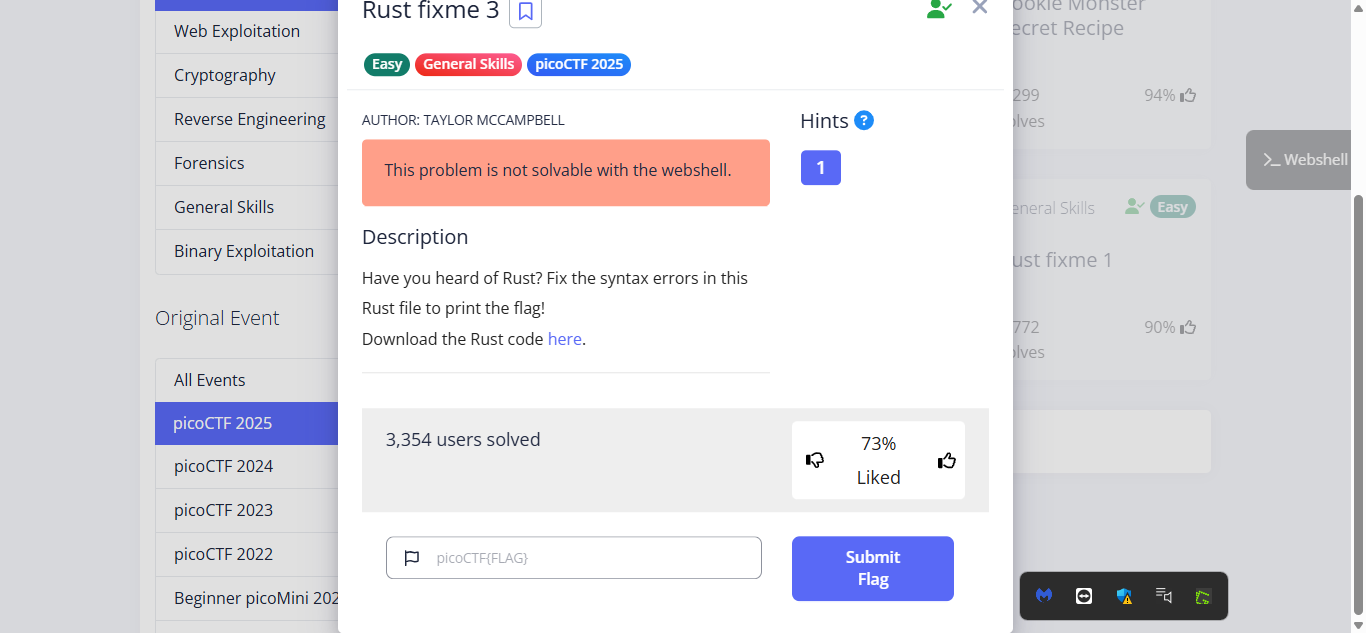Screen dimensions: 1366x633
Task: Filter by Cryptography category
Action: pos(225,75)
